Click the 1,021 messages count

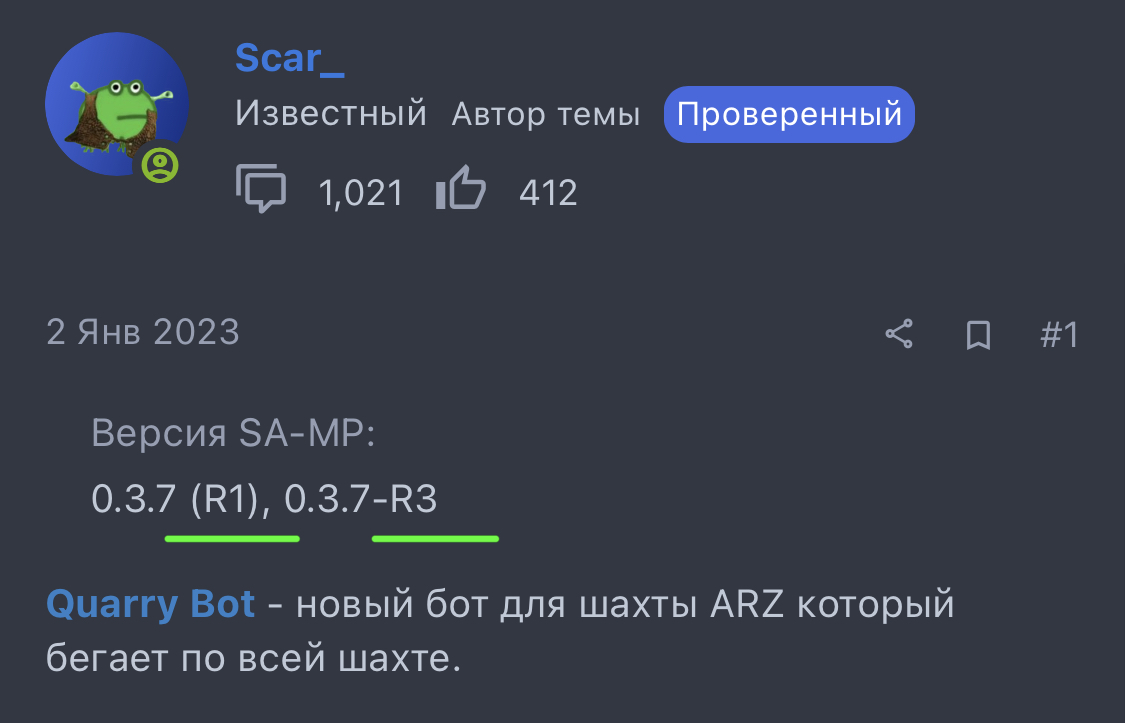click(361, 192)
